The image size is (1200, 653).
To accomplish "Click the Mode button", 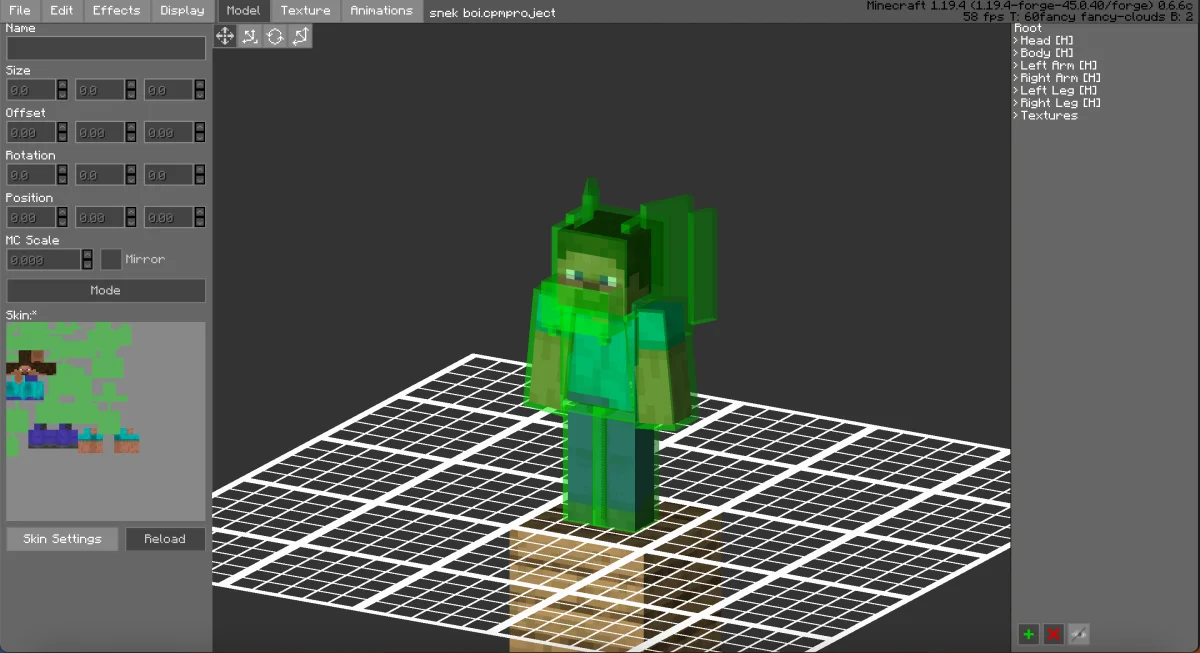I will pos(106,291).
